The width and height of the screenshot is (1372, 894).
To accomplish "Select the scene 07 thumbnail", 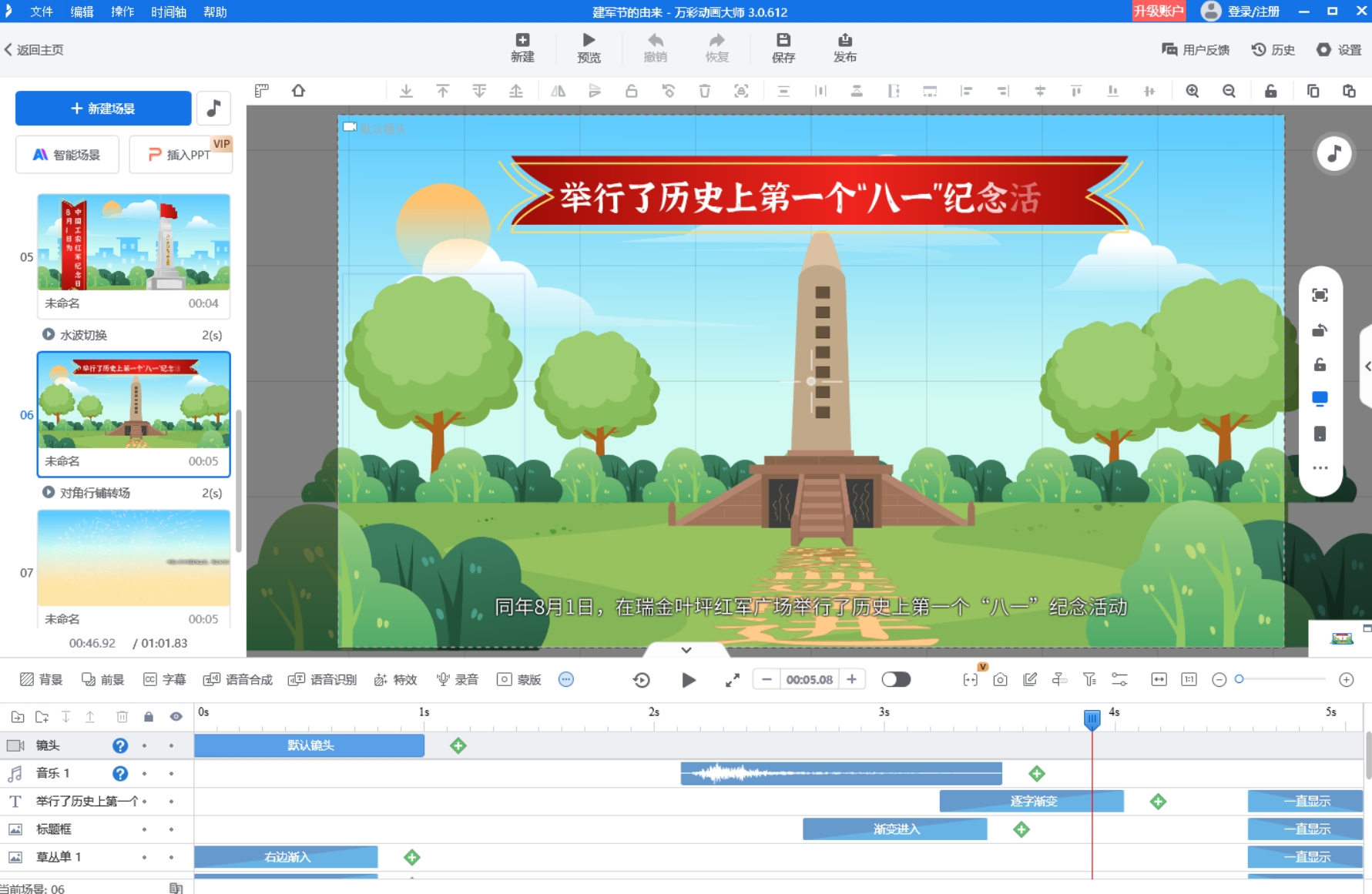I will 134,557.
